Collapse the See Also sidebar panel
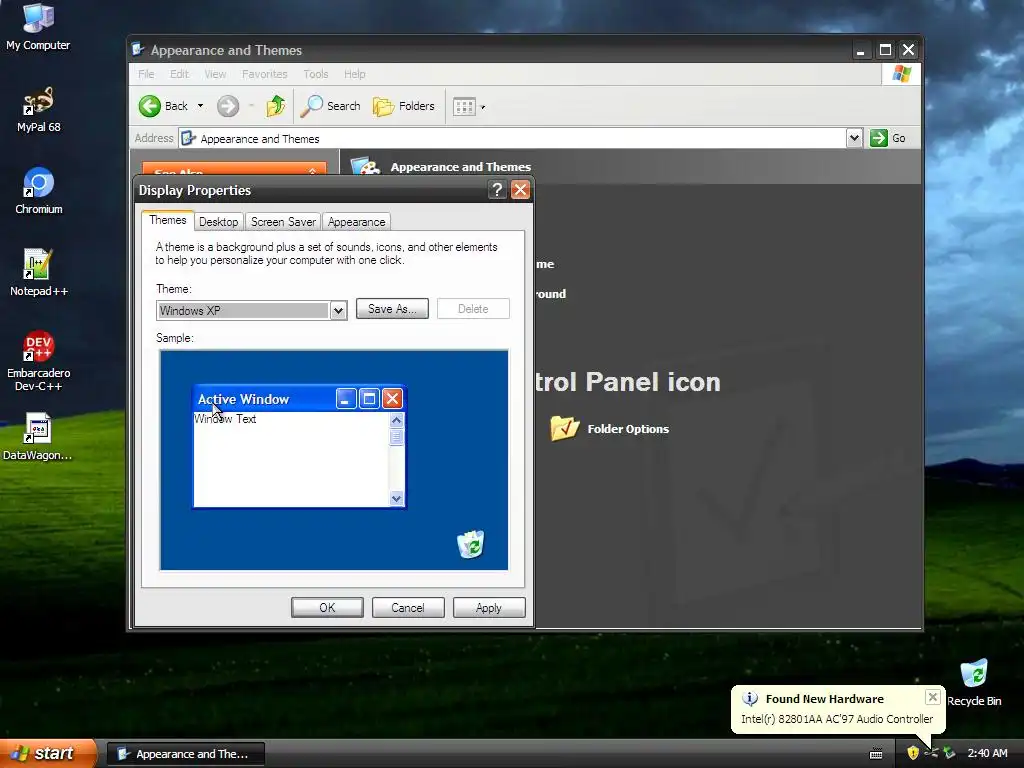This screenshot has height=768, width=1024. tap(312, 170)
